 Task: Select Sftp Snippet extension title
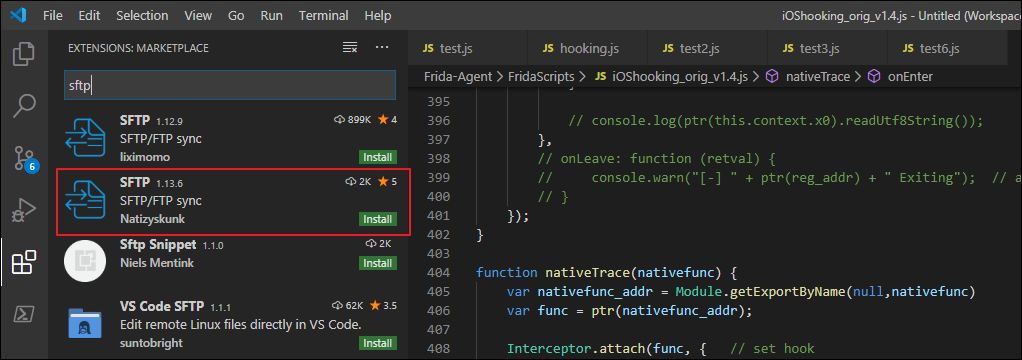coord(158,245)
